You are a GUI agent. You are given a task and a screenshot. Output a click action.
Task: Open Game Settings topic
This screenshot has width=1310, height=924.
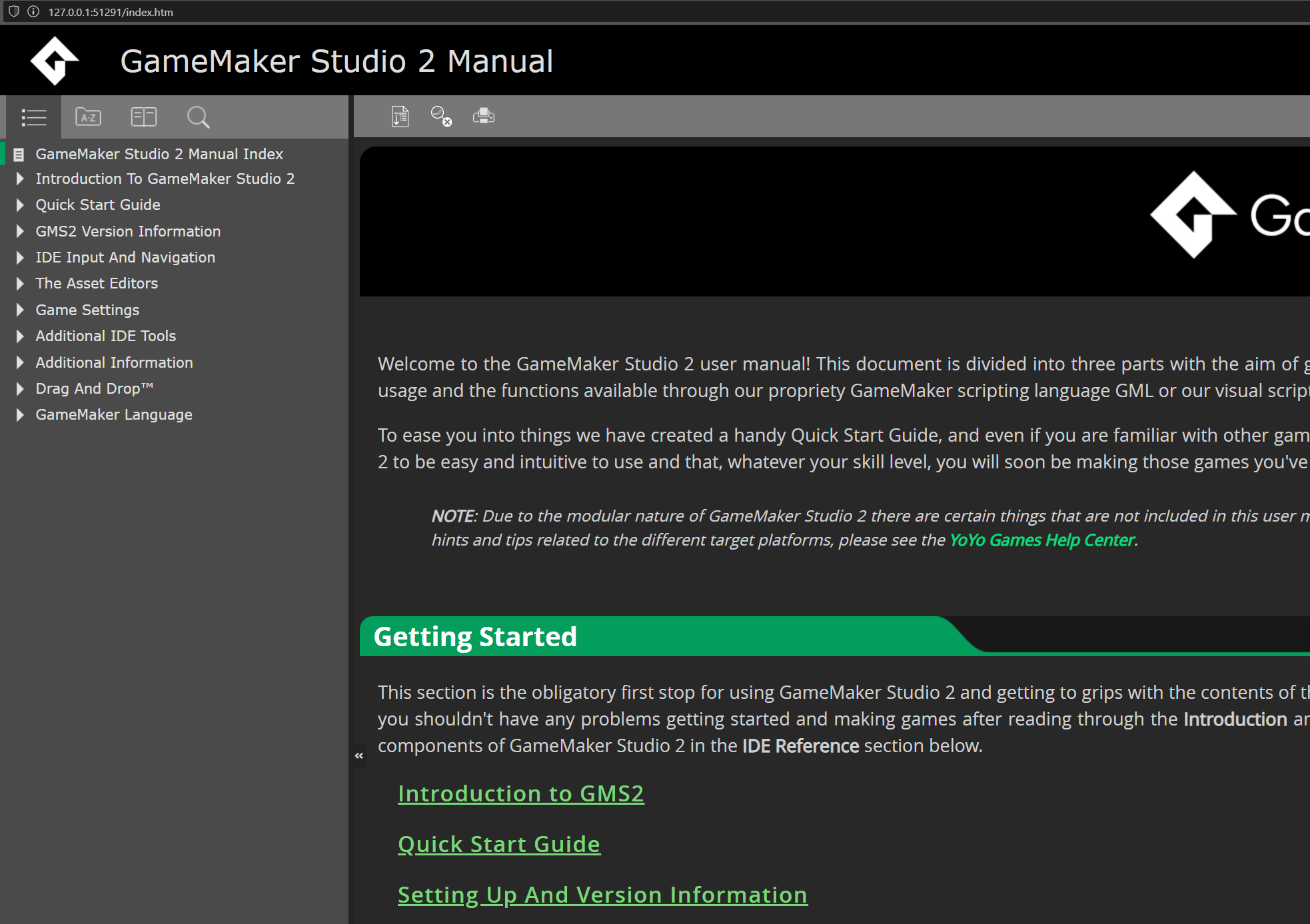87,310
